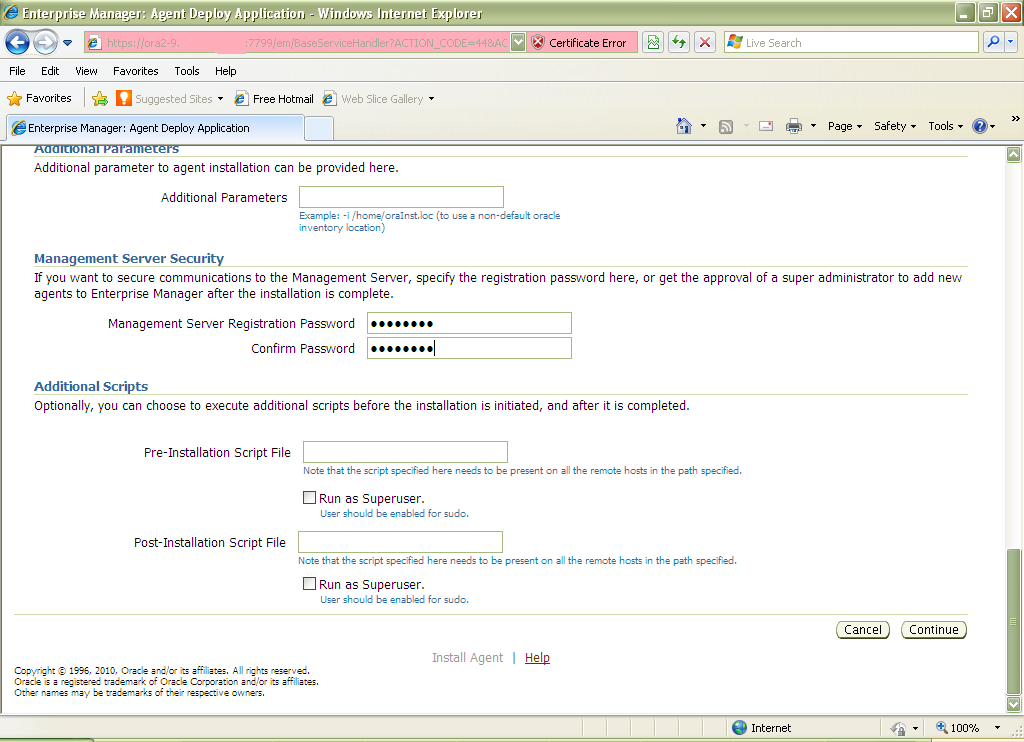
Task: Click the blue Help question icon
Action: click(980, 126)
